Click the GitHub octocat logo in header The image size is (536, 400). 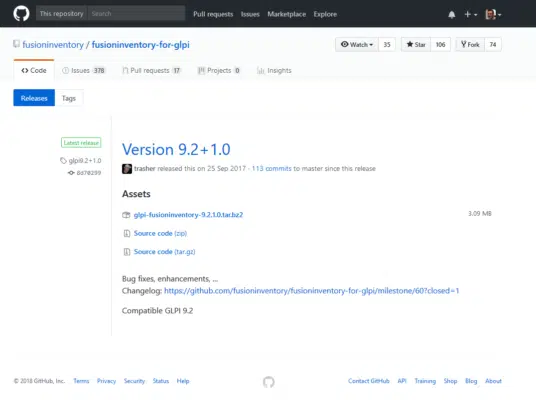click(21, 14)
